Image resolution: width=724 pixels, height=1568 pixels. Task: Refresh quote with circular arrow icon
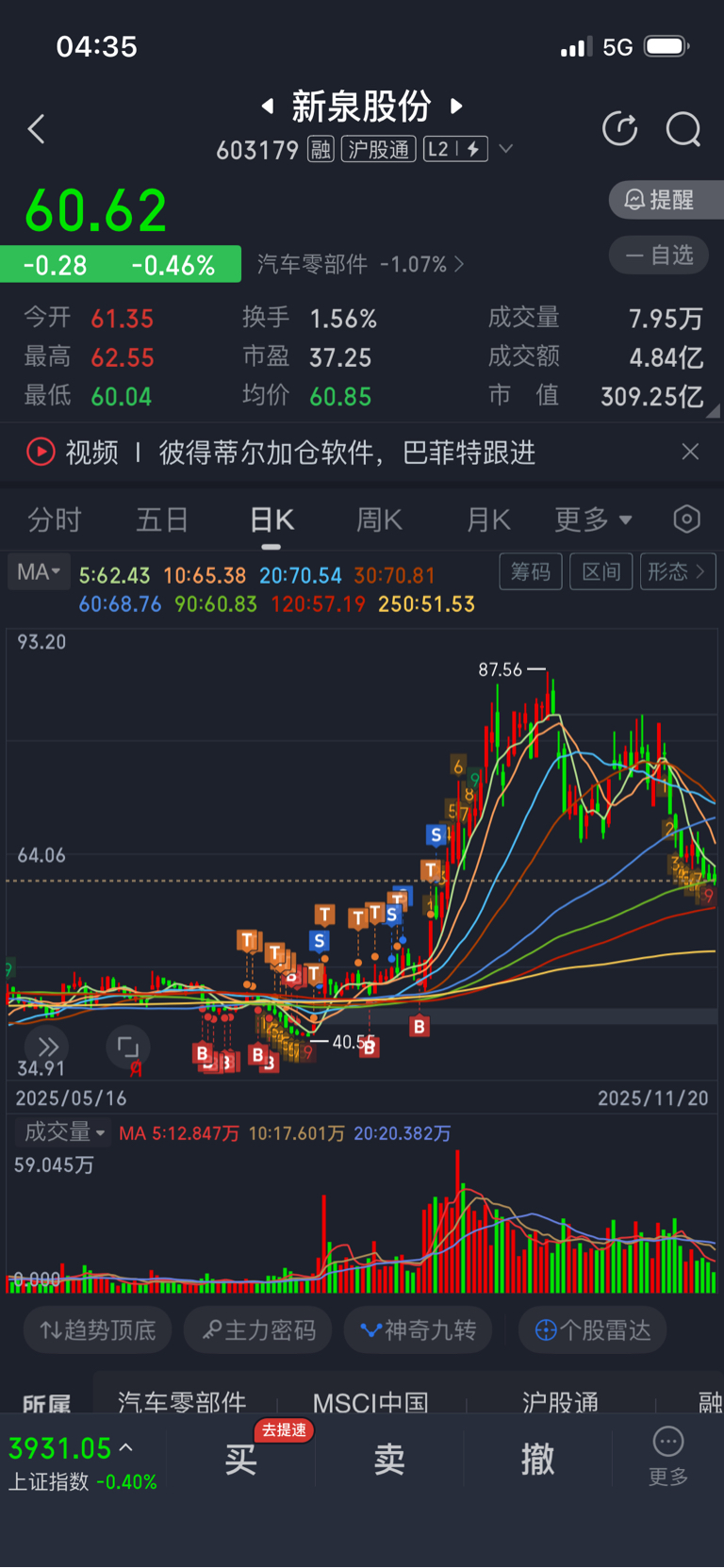(619, 129)
